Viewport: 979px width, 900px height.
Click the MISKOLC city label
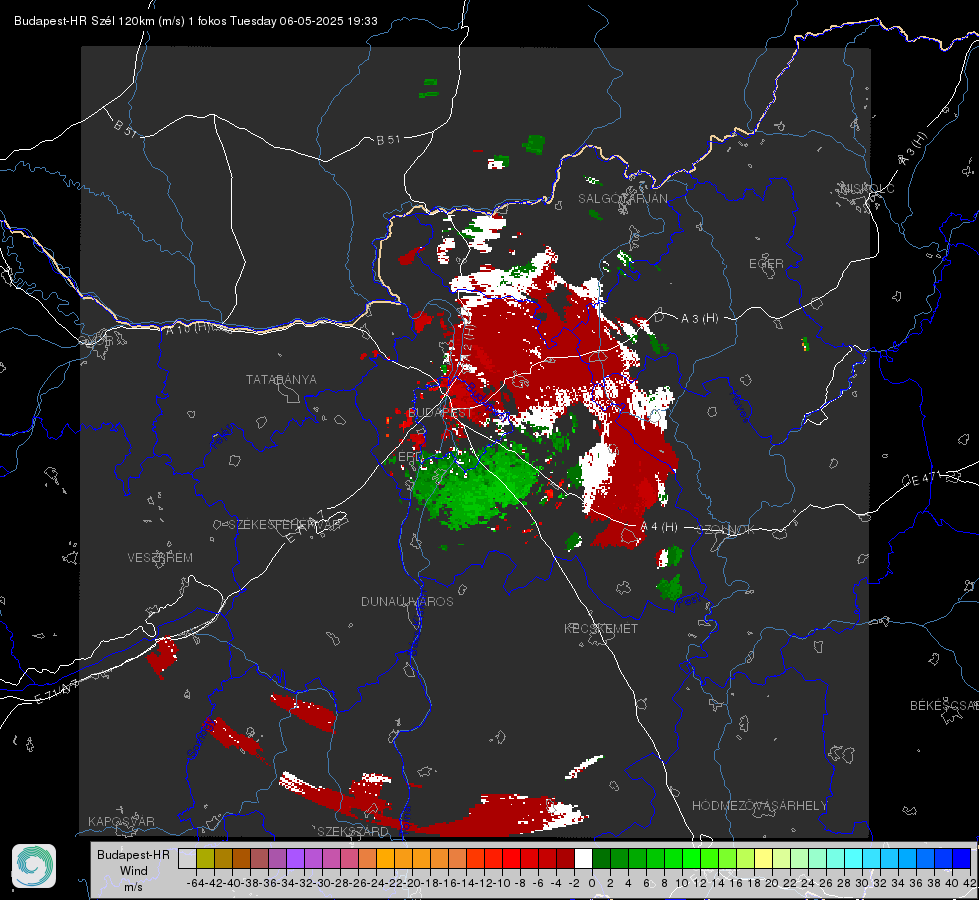click(867, 188)
